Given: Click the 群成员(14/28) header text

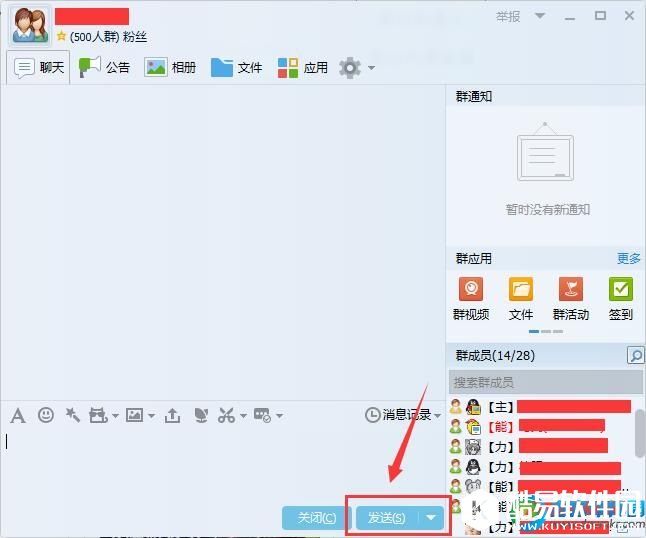Looking at the screenshot, I should [495, 355].
